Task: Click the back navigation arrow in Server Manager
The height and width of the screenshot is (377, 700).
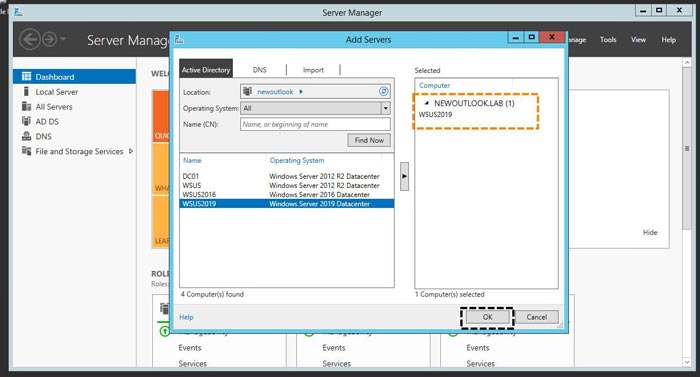Action: coord(29,39)
